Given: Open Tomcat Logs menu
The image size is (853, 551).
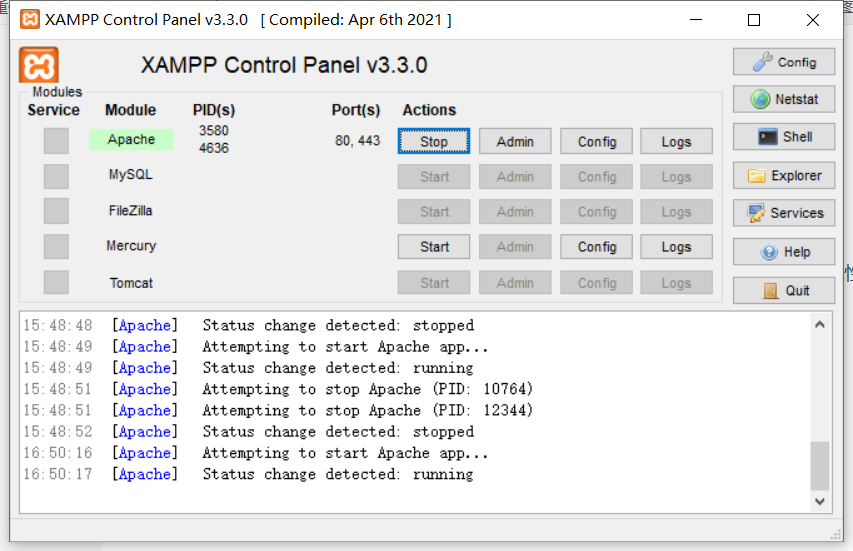Looking at the screenshot, I should coord(676,283).
